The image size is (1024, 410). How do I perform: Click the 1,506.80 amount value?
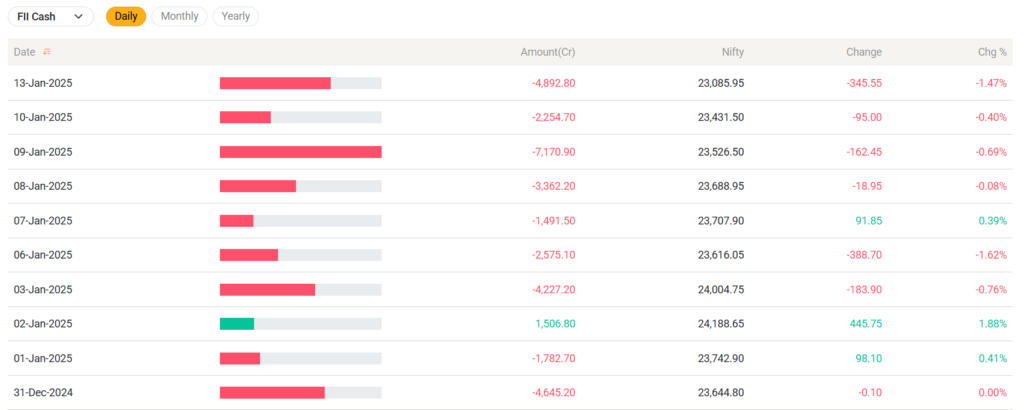tap(554, 324)
